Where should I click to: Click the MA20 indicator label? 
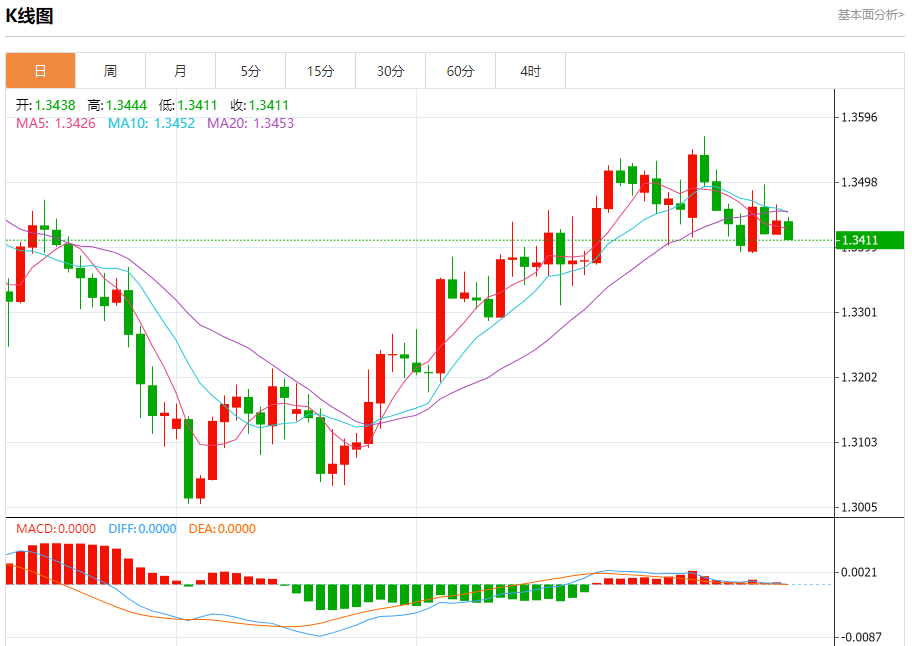click(x=250, y=123)
